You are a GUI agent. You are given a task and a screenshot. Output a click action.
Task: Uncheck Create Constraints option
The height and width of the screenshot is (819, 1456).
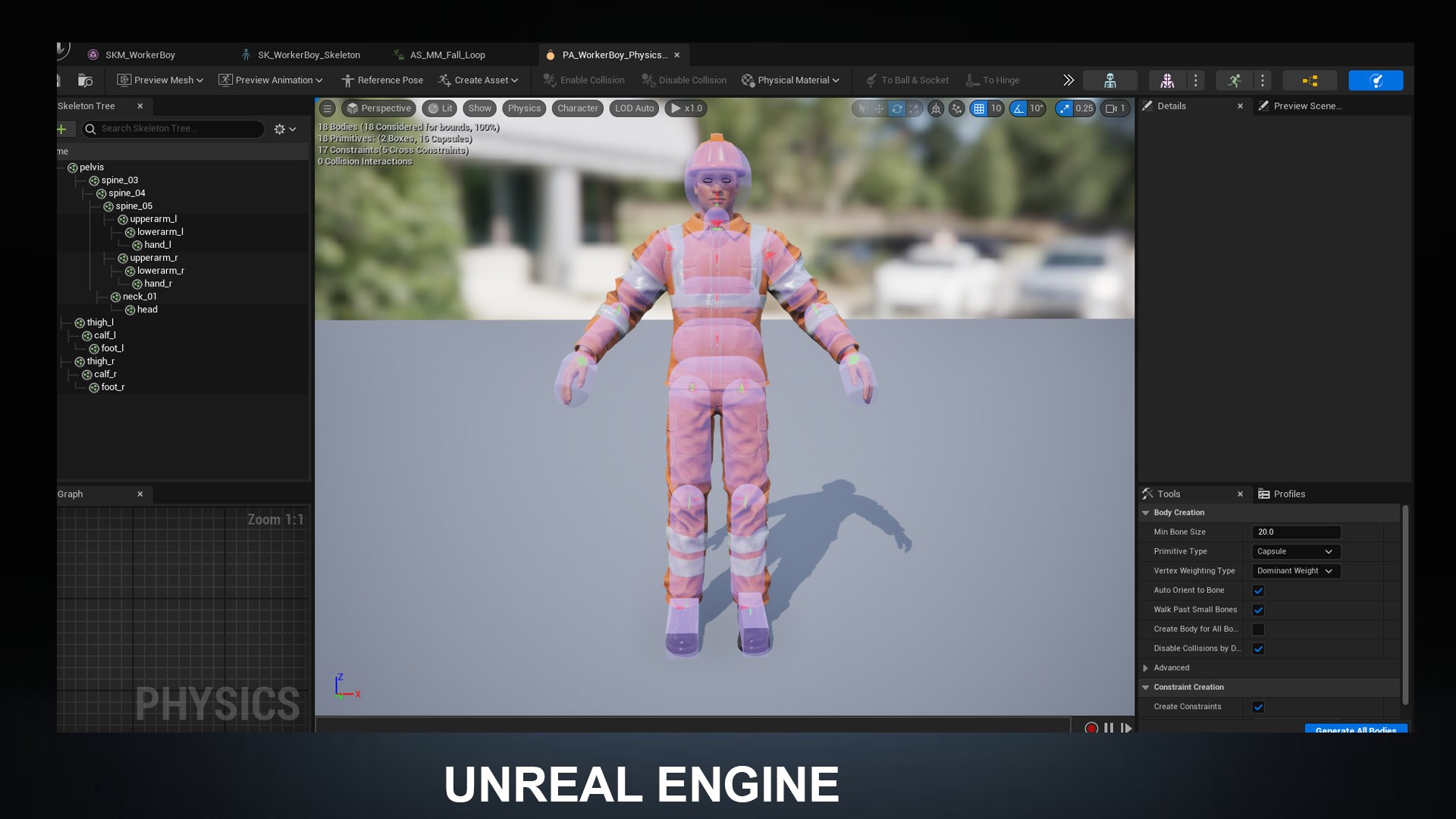coord(1258,707)
